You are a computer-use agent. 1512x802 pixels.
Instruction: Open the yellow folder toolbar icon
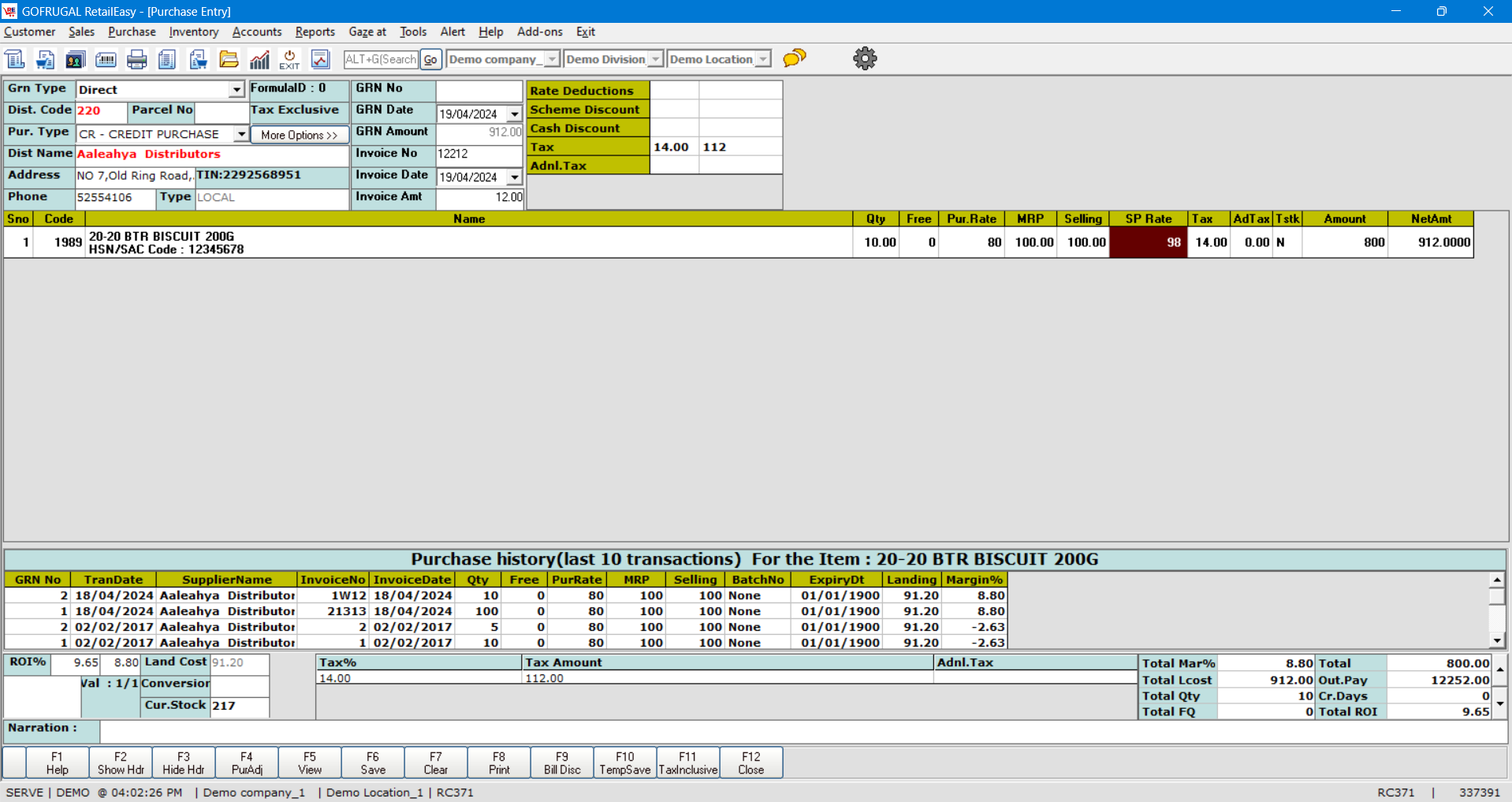coord(229,59)
